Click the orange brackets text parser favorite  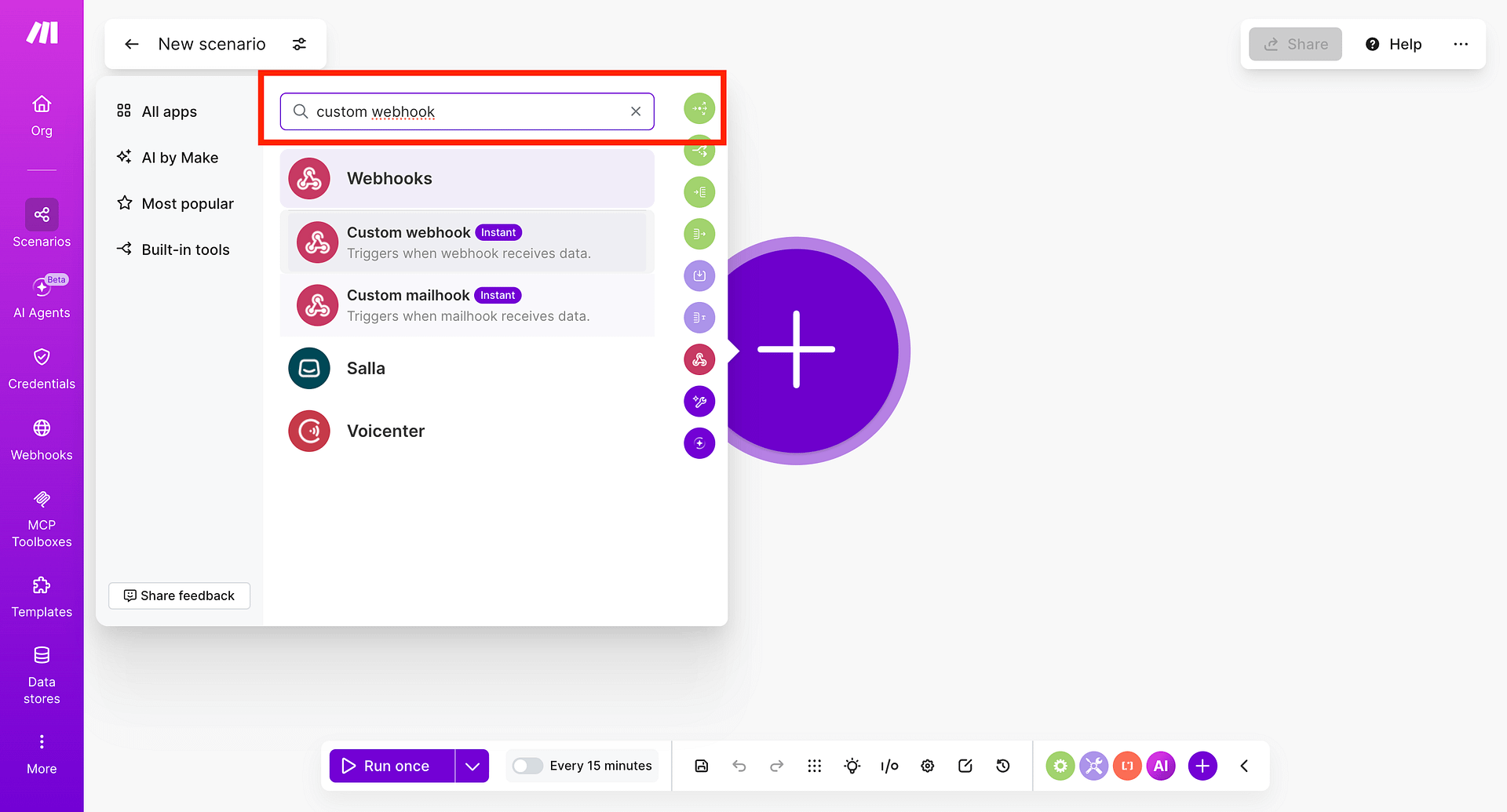click(1127, 766)
